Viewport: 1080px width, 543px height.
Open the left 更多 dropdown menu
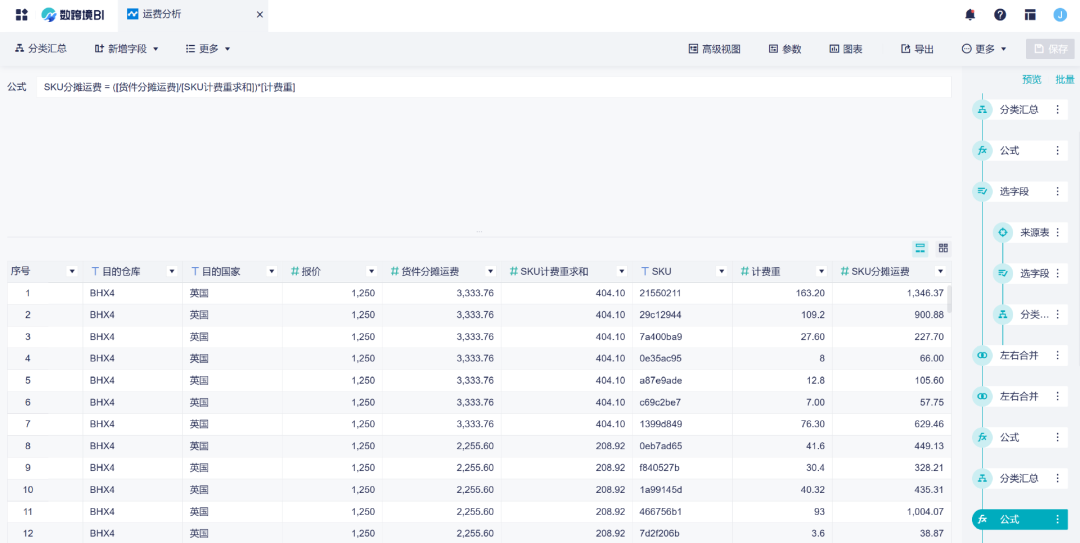[x=208, y=49]
